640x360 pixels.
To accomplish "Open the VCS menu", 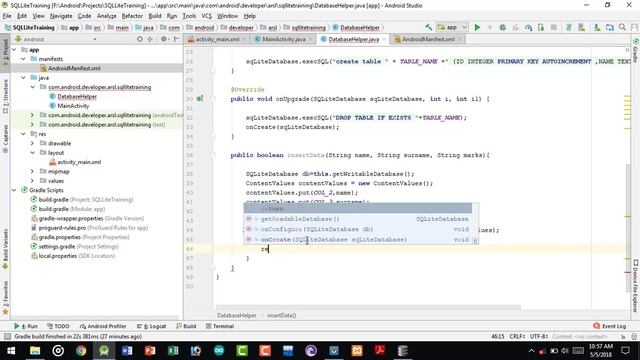I will pos(207,16).
